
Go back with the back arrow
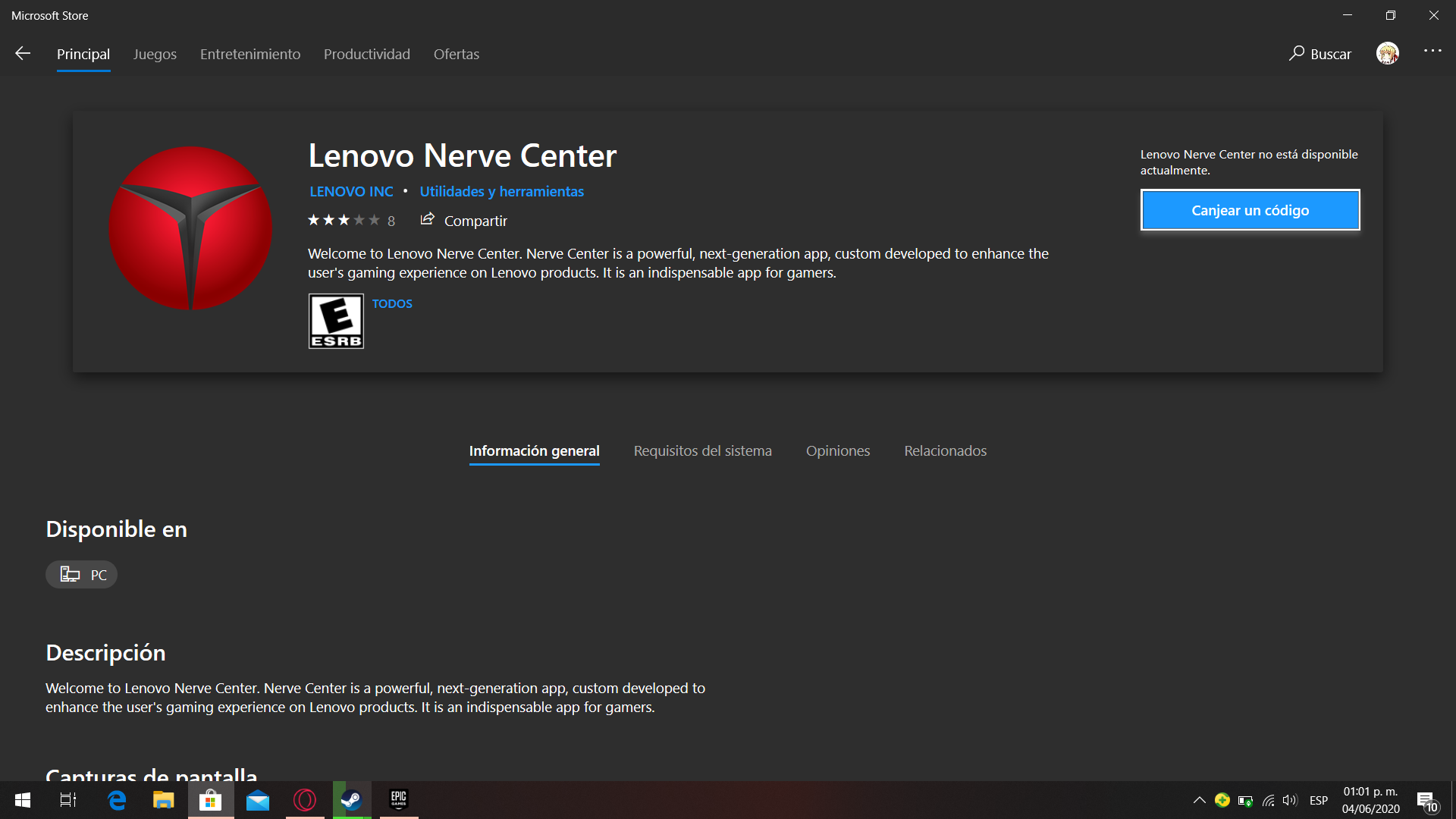click(23, 53)
